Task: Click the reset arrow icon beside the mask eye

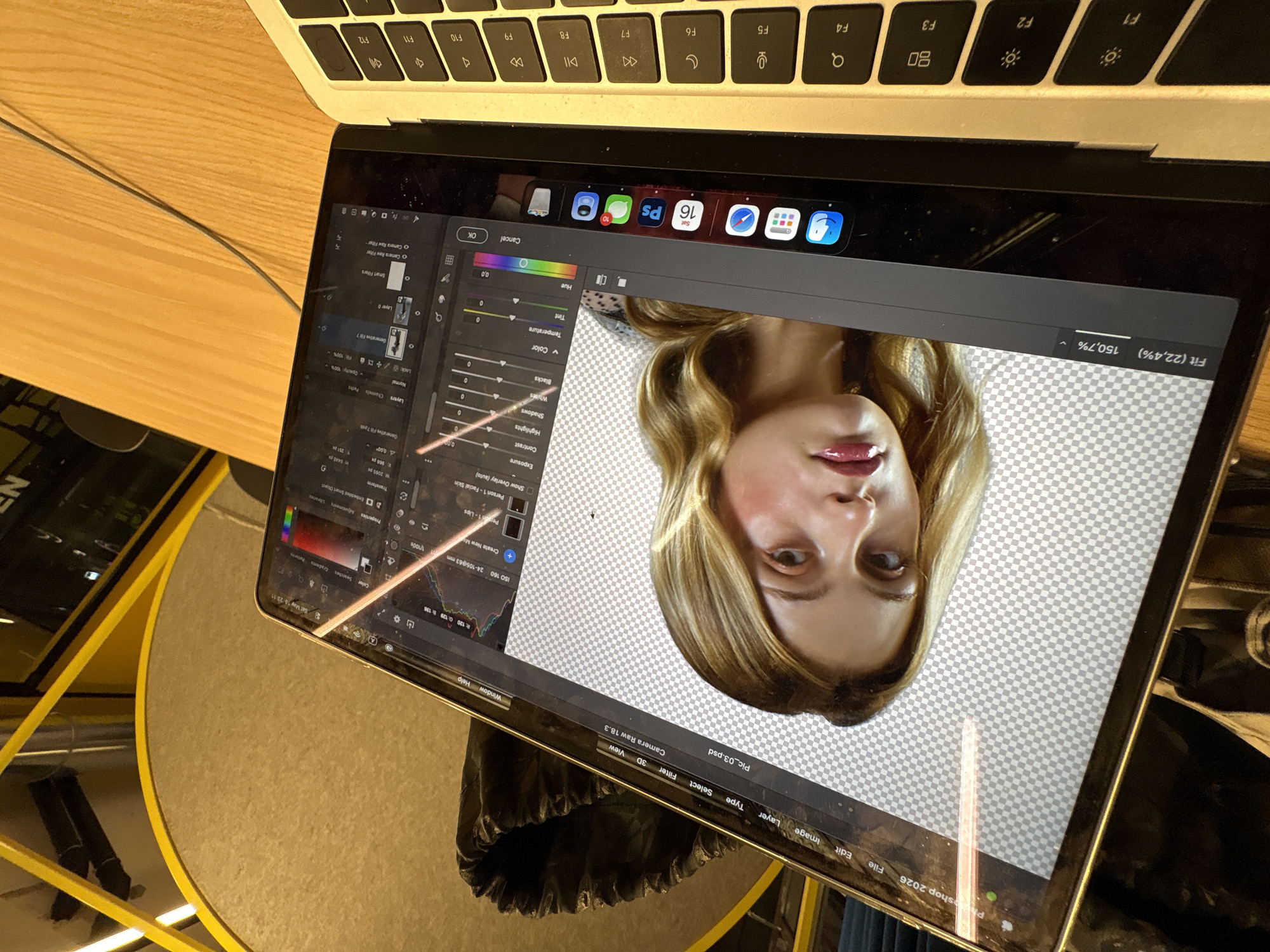Action: pyautogui.click(x=425, y=526)
